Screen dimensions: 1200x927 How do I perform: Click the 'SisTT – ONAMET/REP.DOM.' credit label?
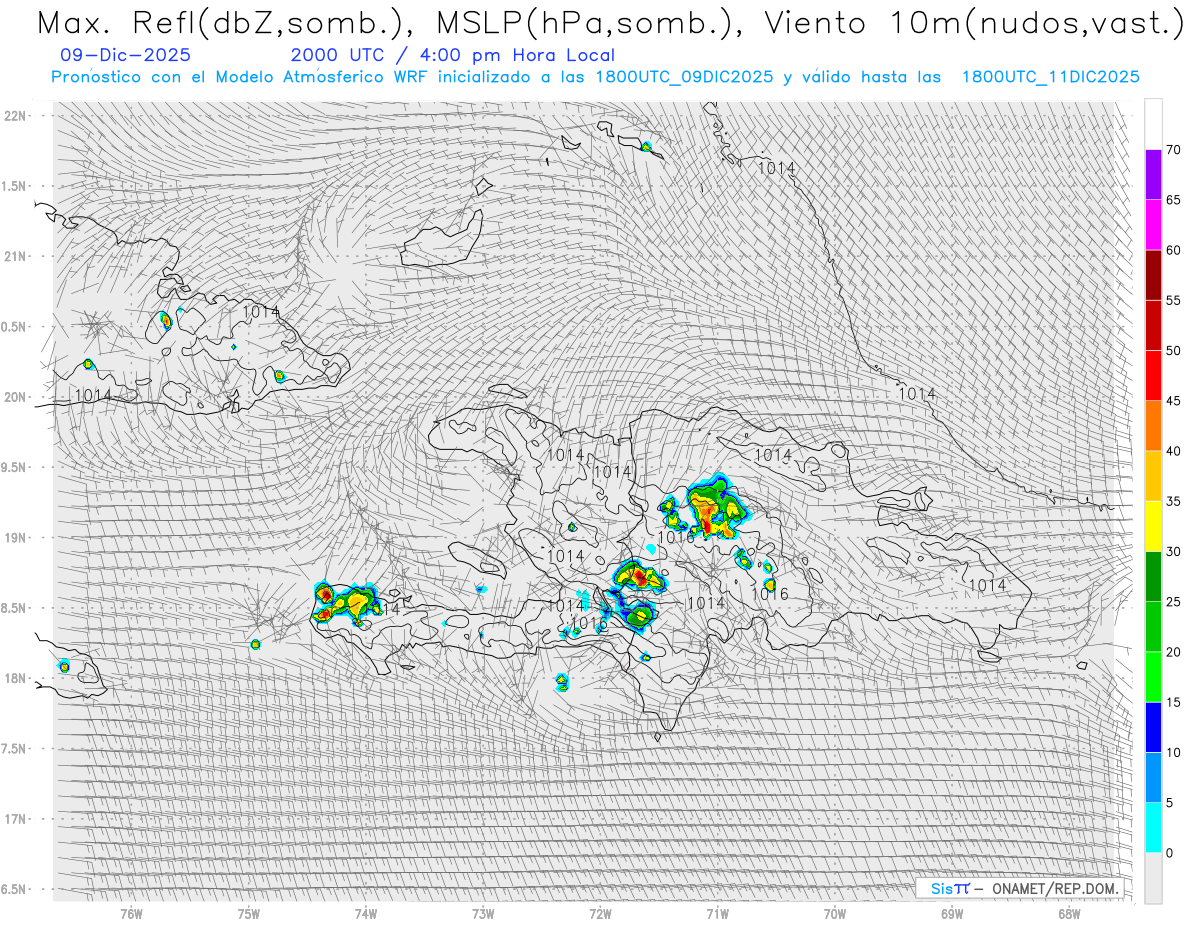pyautogui.click(x=1020, y=888)
